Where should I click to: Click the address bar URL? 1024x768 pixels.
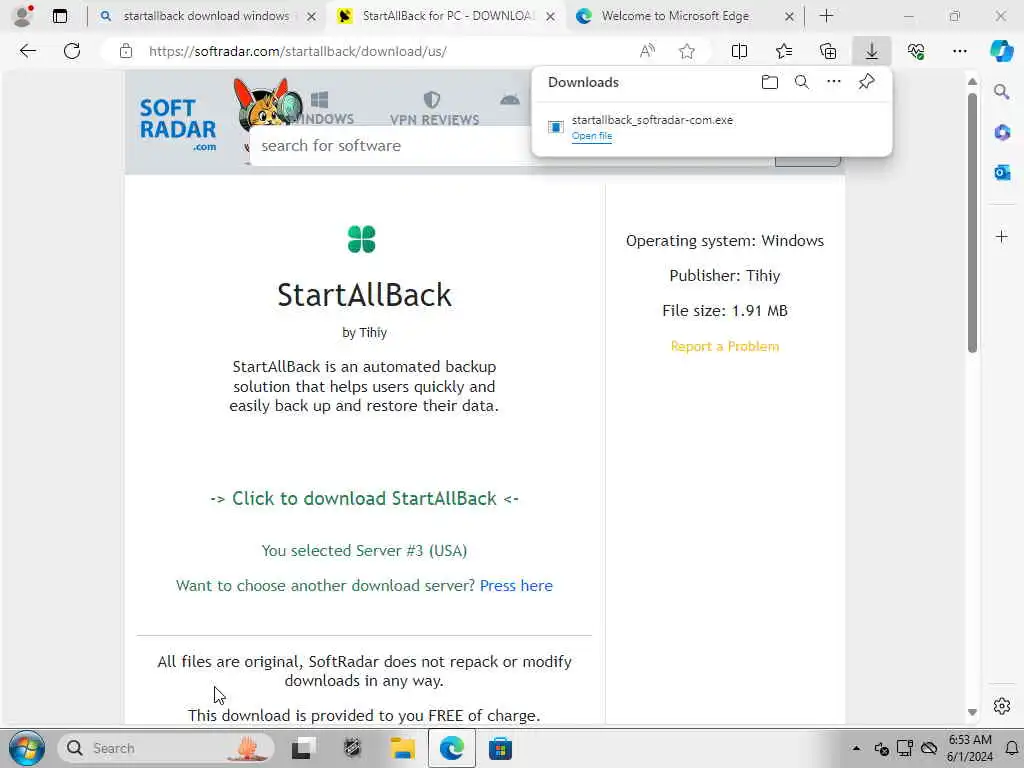point(298,51)
